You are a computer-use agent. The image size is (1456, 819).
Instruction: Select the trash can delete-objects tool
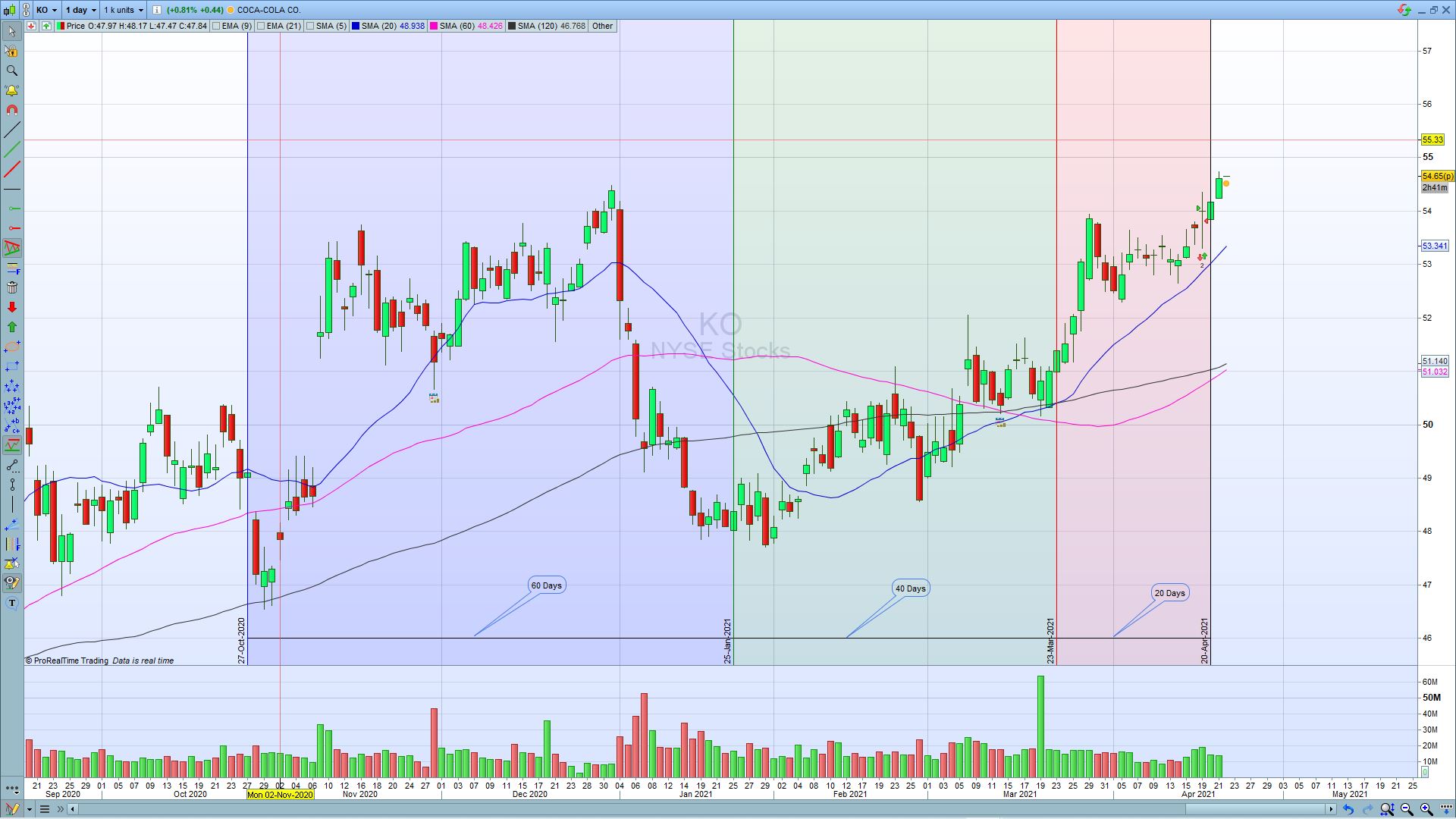(11, 287)
